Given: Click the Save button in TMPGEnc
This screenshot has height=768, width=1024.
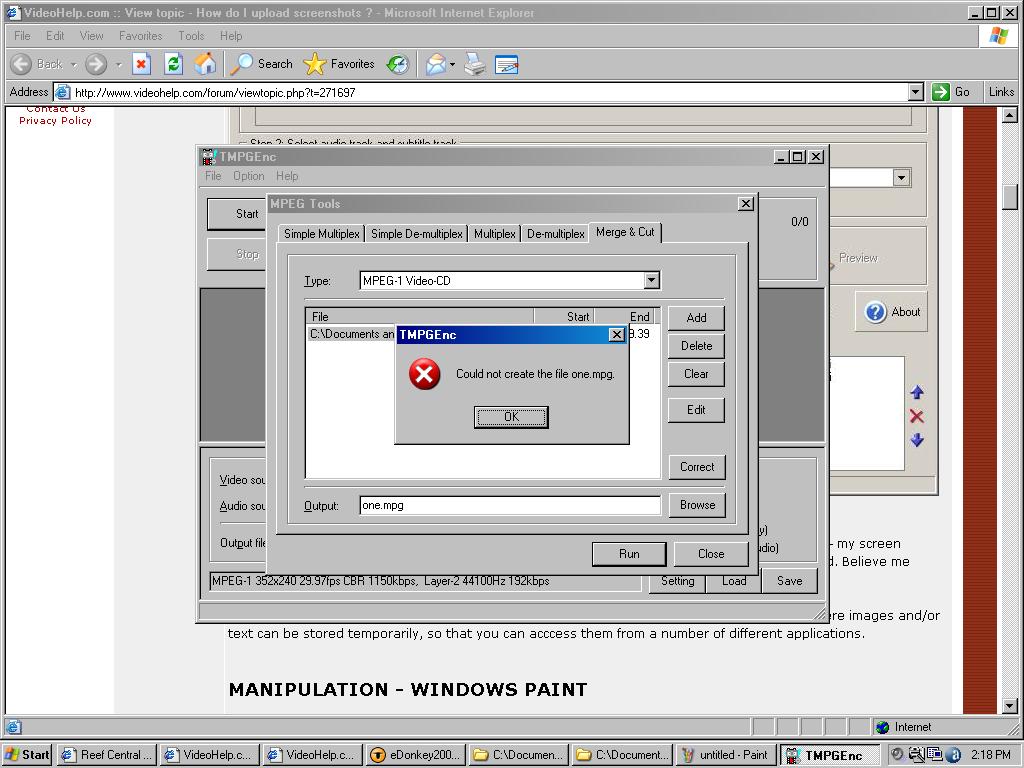Looking at the screenshot, I should click(790, 581).
